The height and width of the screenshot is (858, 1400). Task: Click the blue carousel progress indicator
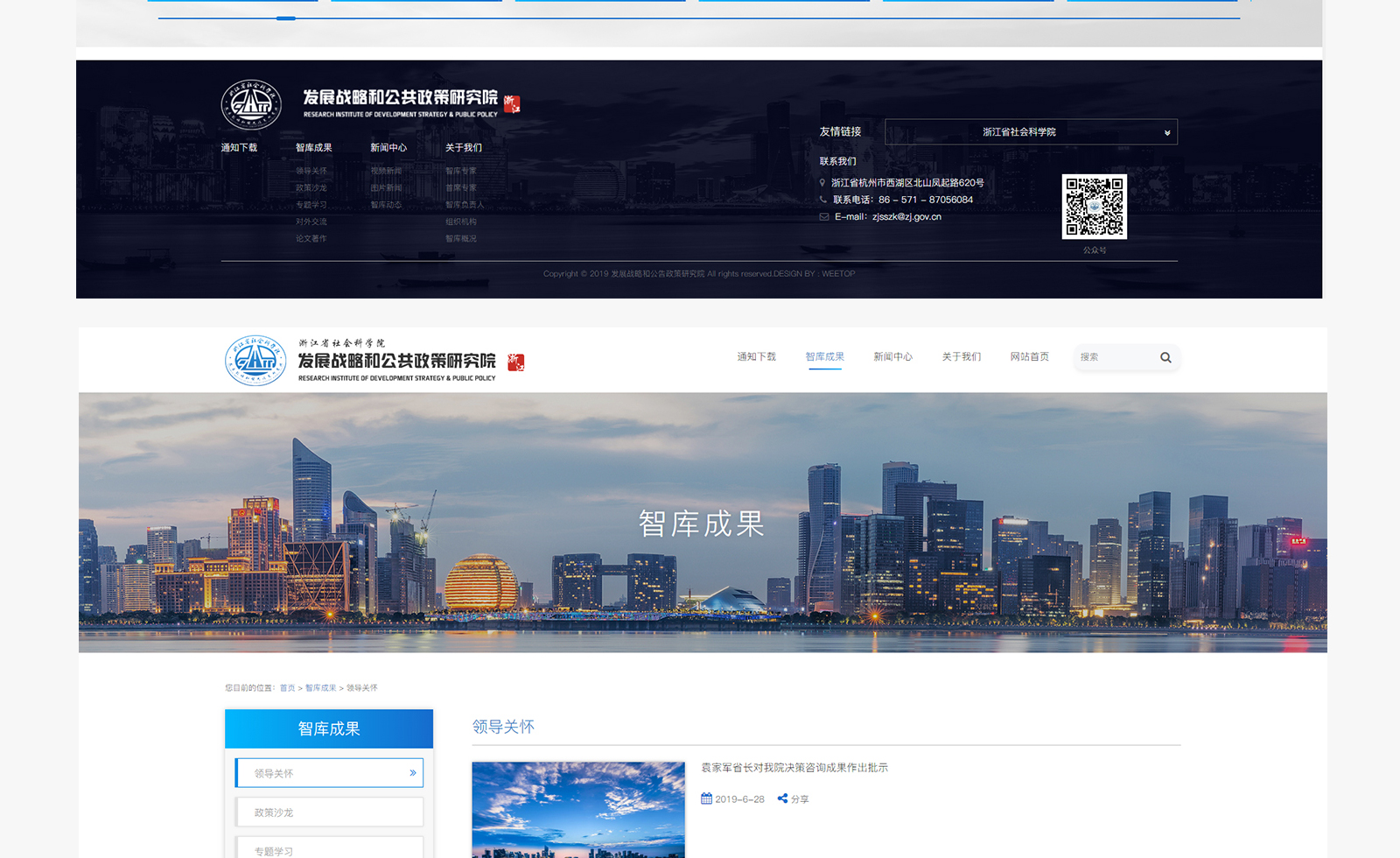[x=286, y=18]
